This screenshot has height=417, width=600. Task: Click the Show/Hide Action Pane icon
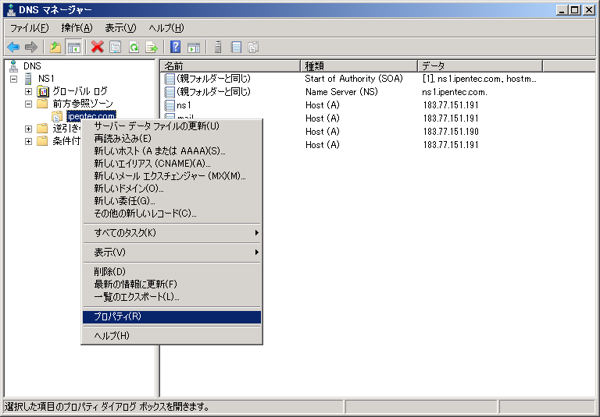pos(194,47)
